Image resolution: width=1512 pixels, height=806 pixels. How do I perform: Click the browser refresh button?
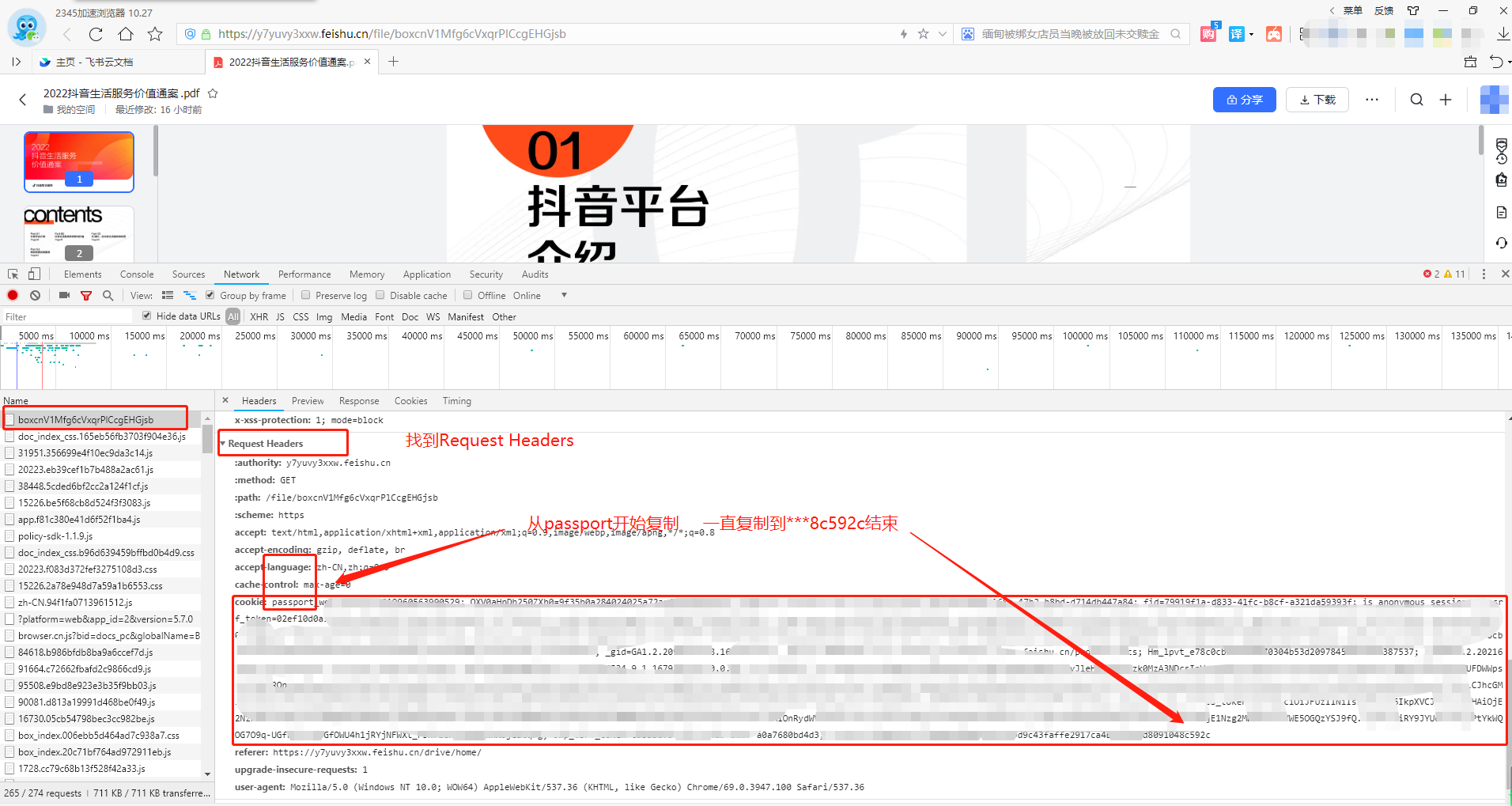[x=96, y=34]
